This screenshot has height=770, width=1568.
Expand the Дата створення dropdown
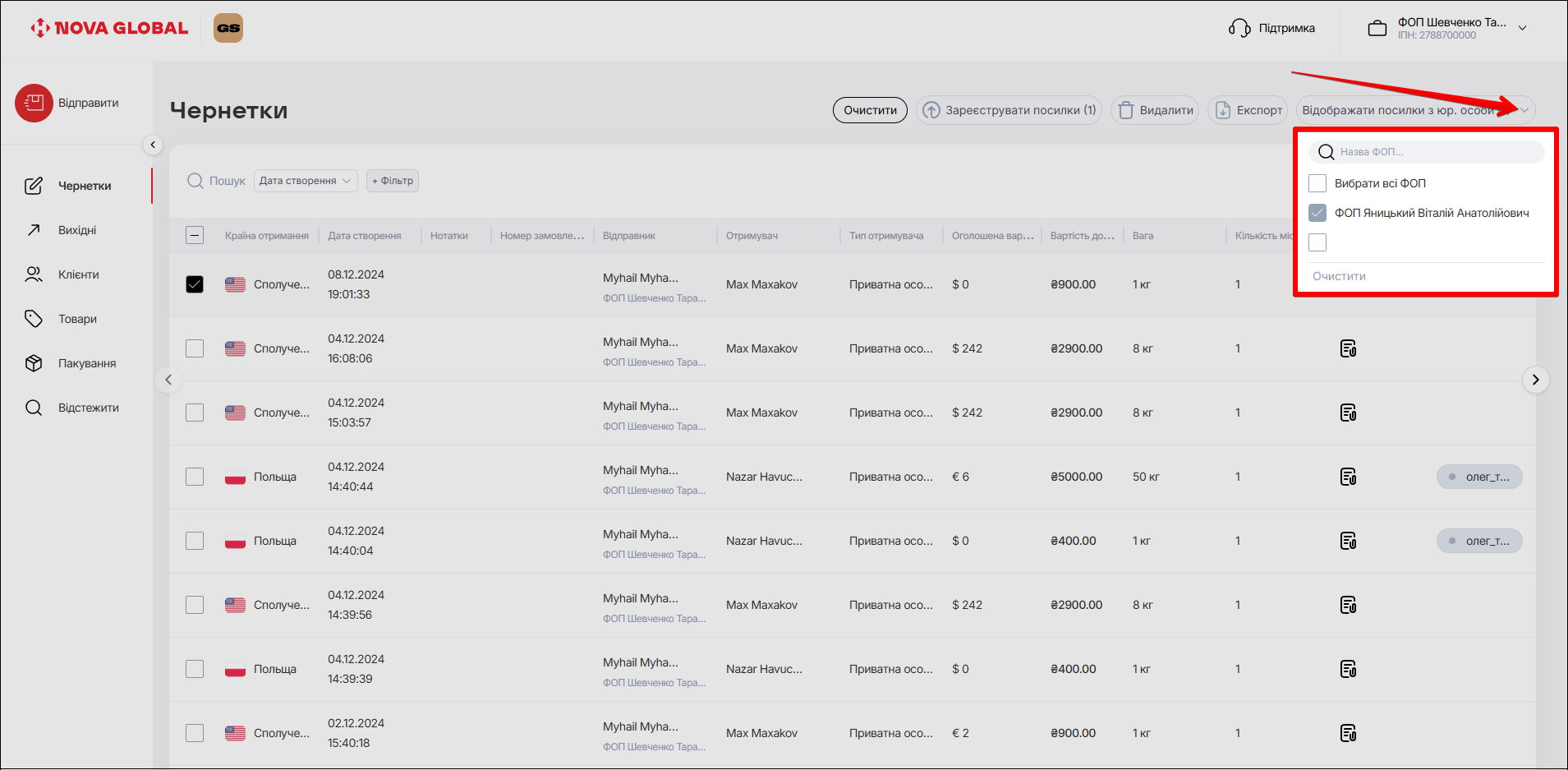[x=306, y=181]
